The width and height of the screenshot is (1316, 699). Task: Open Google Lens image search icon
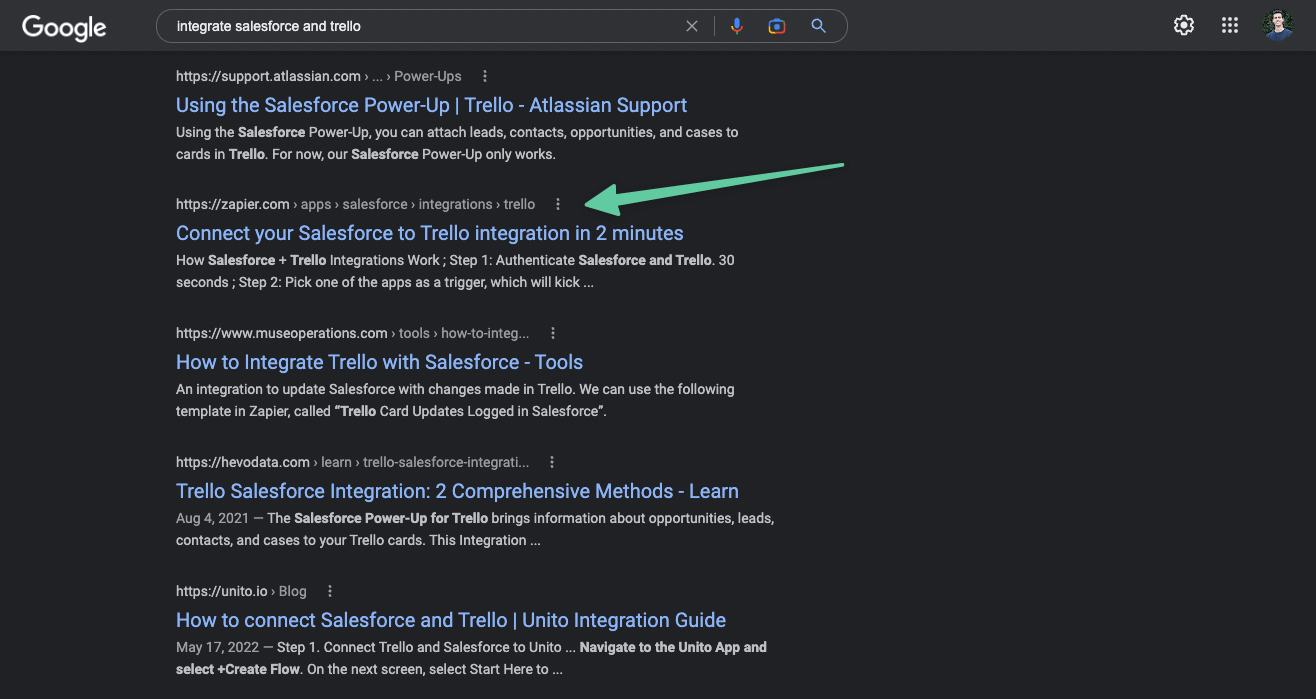[777, 26]
